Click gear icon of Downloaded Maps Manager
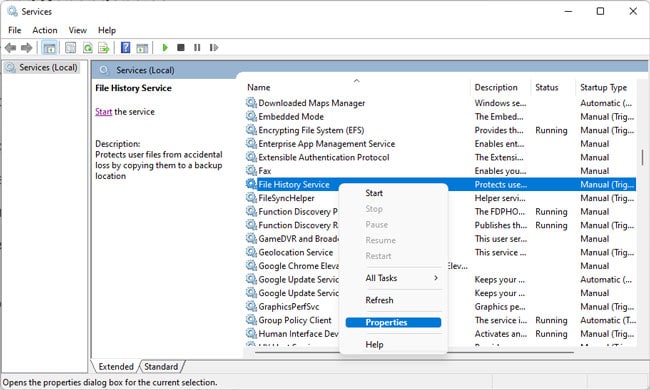Image resolution: width=650 pixels, height=390 pixels. pyautogui.click(x=251, y=102)
